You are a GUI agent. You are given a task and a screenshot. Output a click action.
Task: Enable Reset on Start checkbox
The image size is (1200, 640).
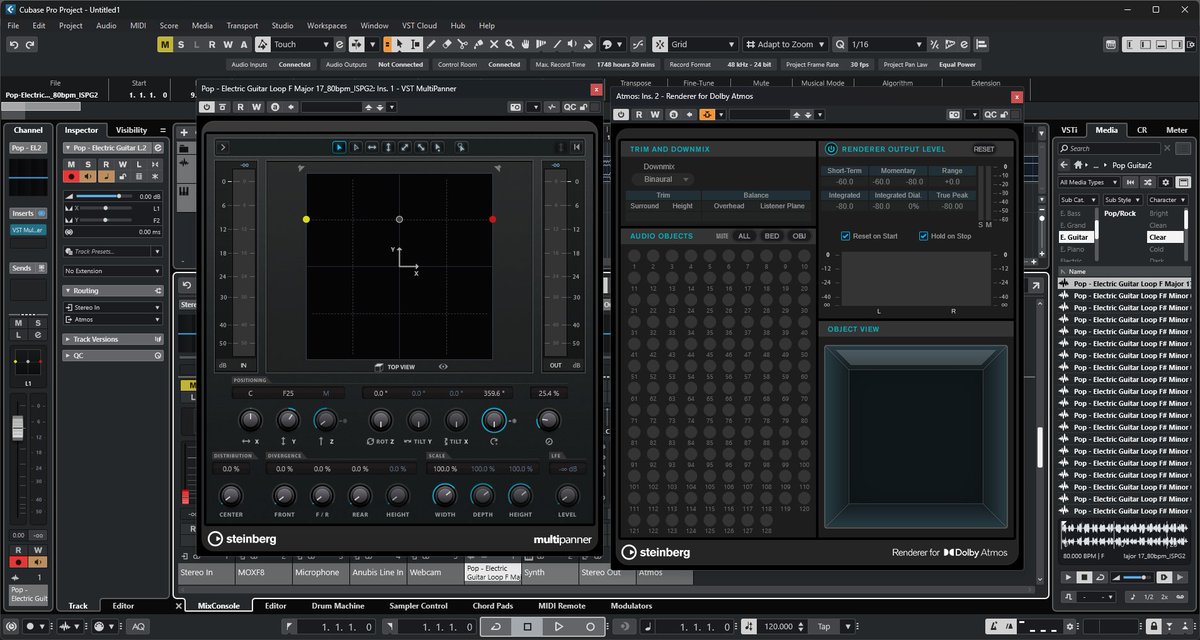846,236
